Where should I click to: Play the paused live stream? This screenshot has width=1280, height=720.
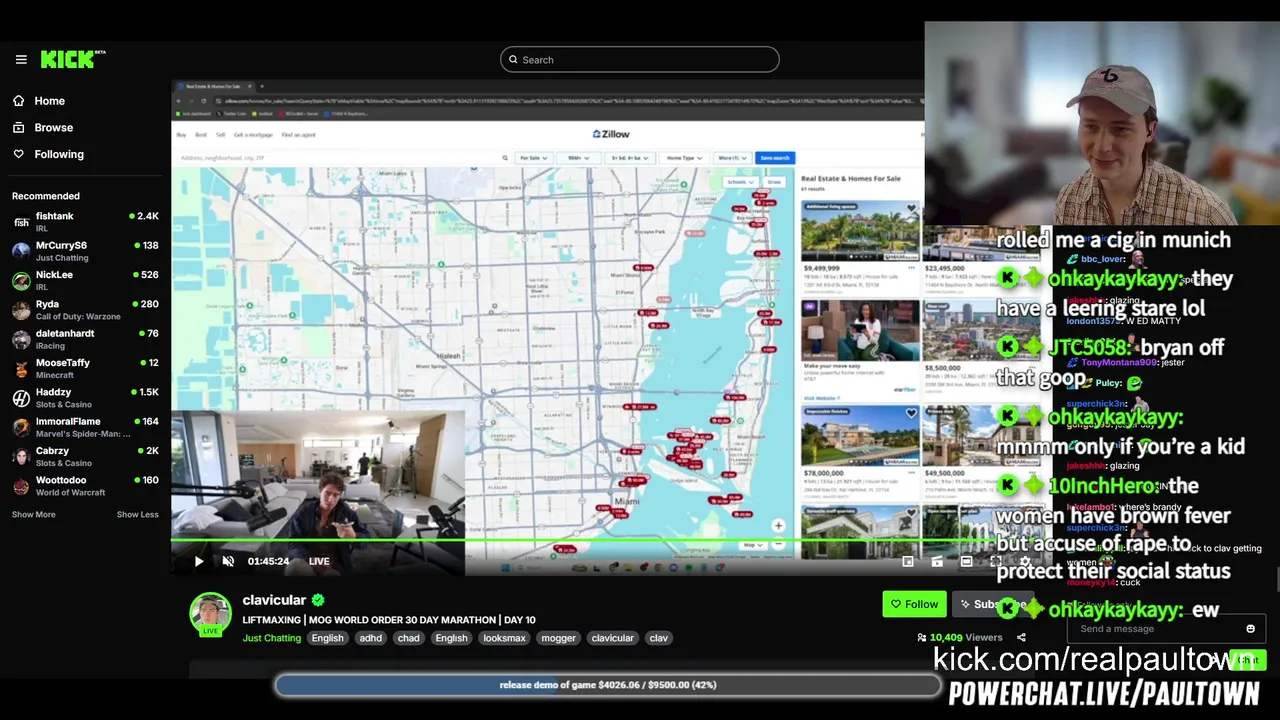[x=199, y=561]
